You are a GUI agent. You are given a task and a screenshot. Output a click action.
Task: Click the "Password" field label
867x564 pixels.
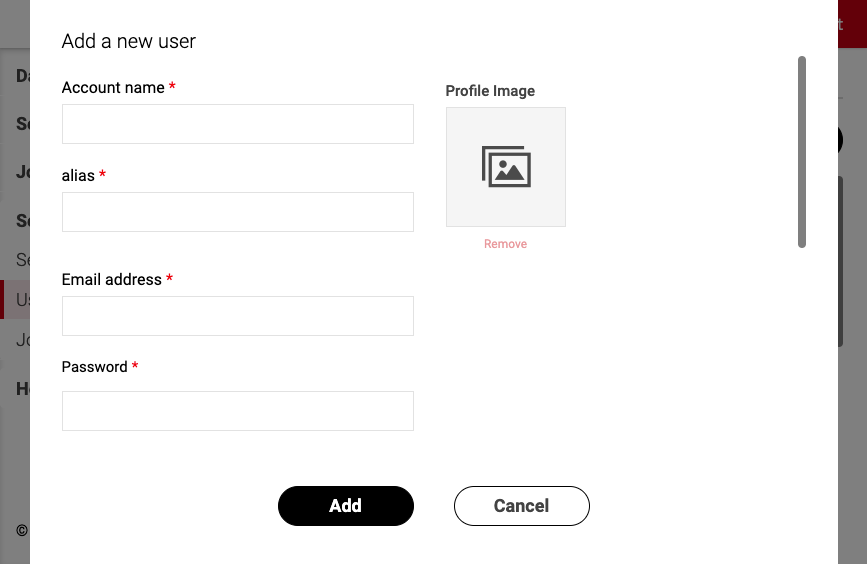[95, 367]
